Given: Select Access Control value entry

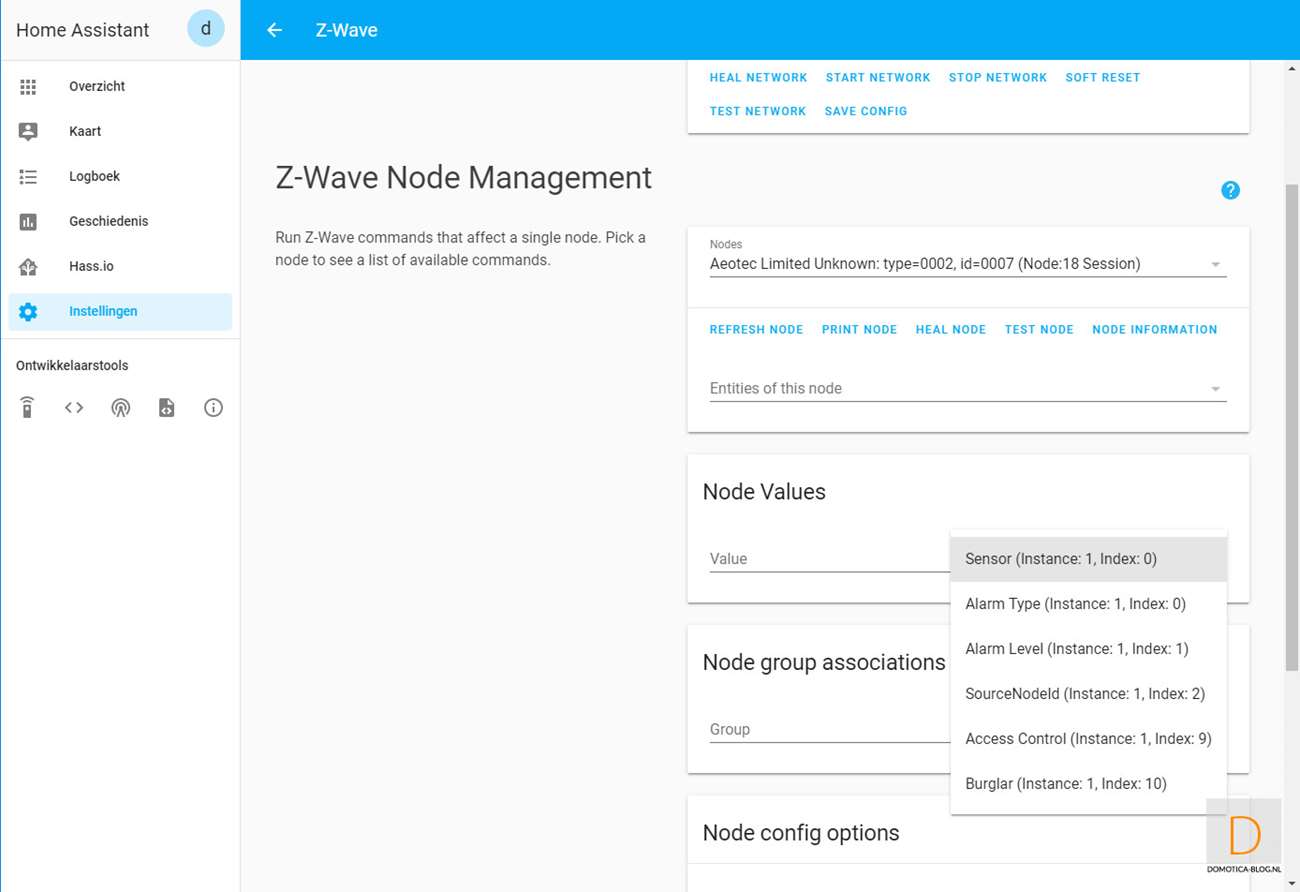Looking at the screenshot, I should click(1088, 739).
